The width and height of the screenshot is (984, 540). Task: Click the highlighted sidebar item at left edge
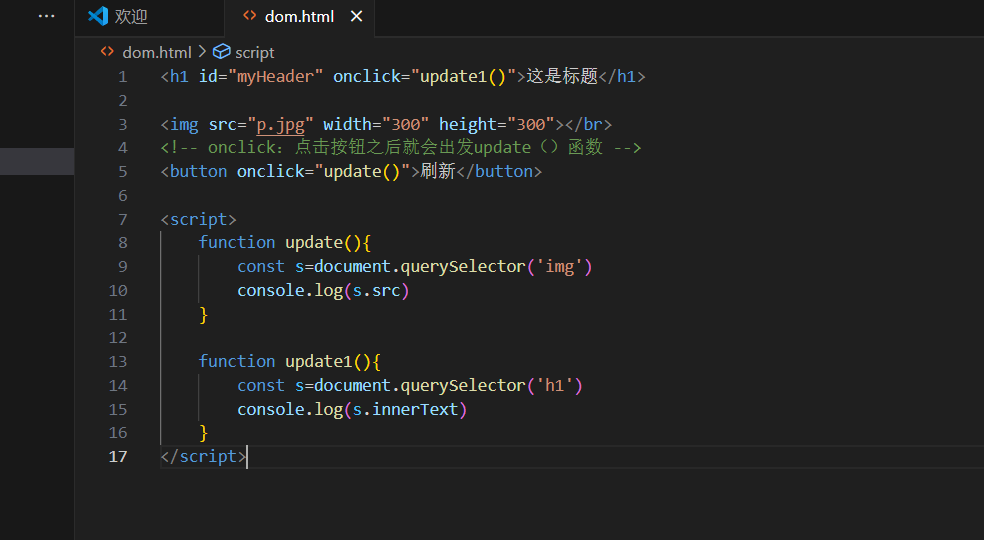coord(37,161)
